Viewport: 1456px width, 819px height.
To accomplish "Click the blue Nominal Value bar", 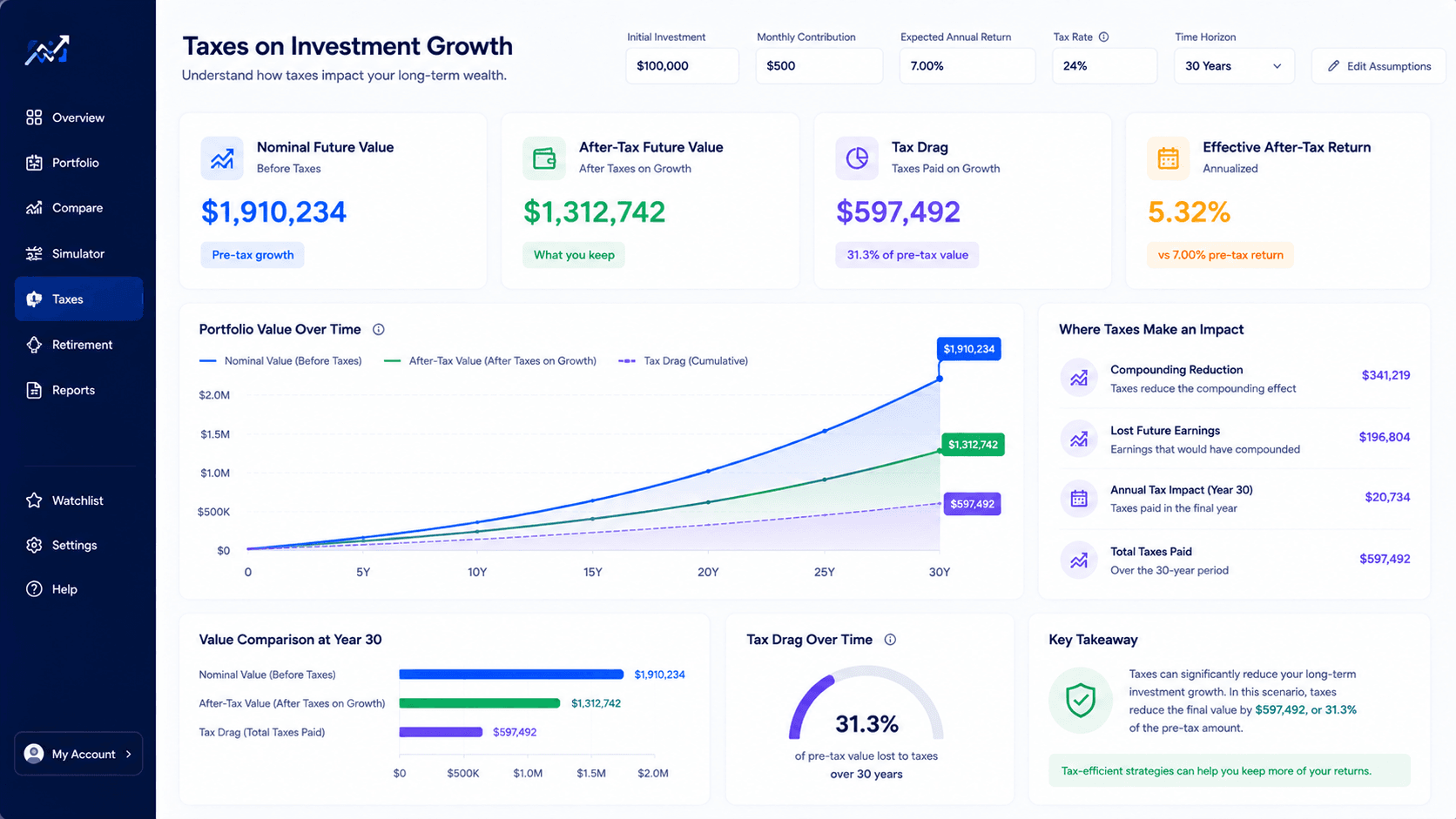I will [511, 675].
